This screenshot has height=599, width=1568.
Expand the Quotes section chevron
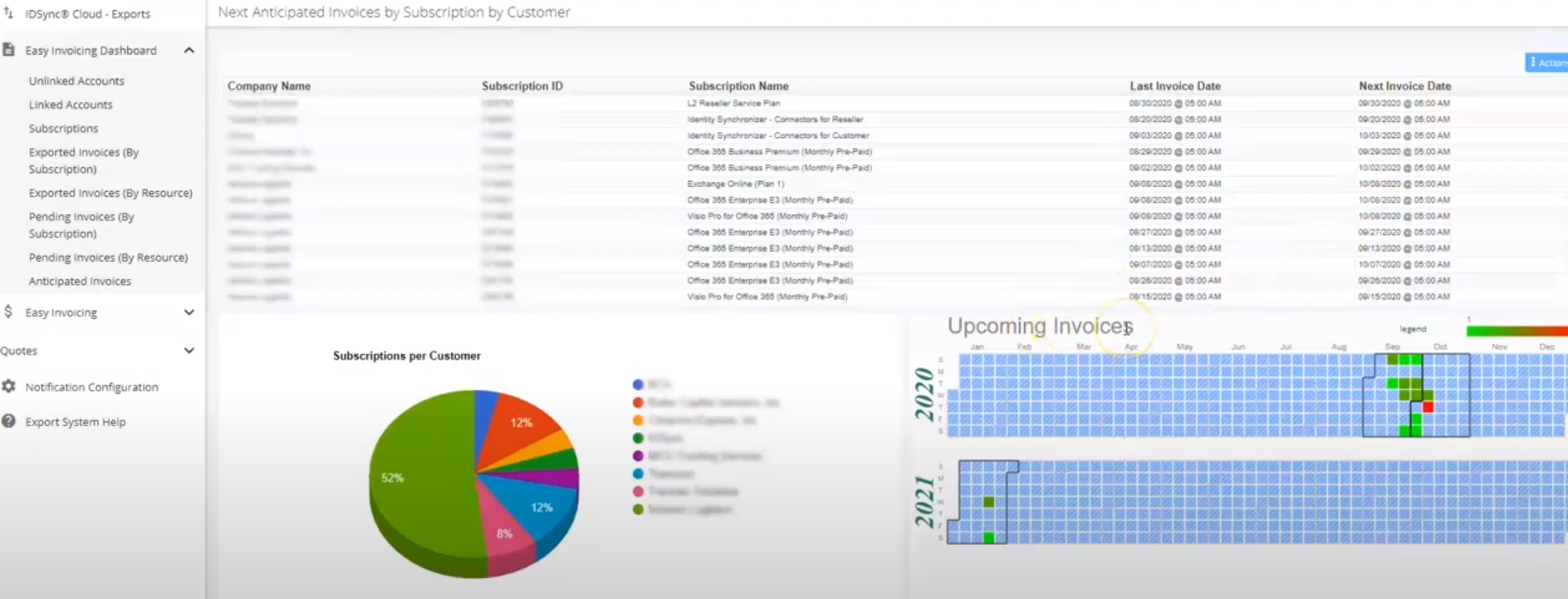pos(189,351)
